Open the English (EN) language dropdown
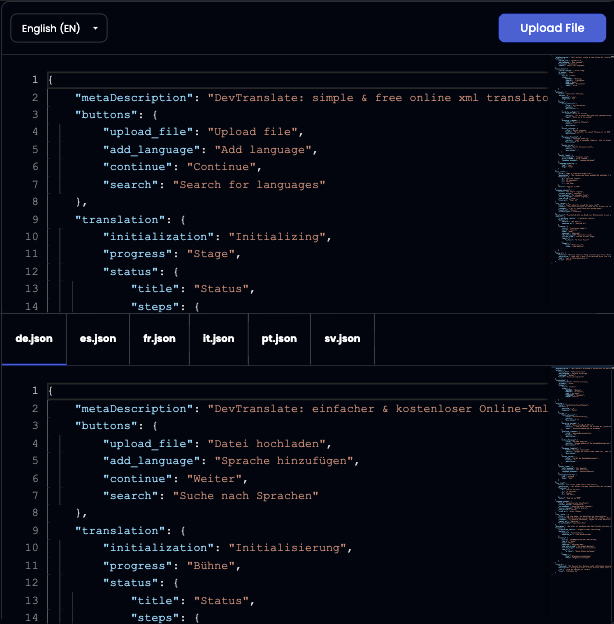 [59, 28]
